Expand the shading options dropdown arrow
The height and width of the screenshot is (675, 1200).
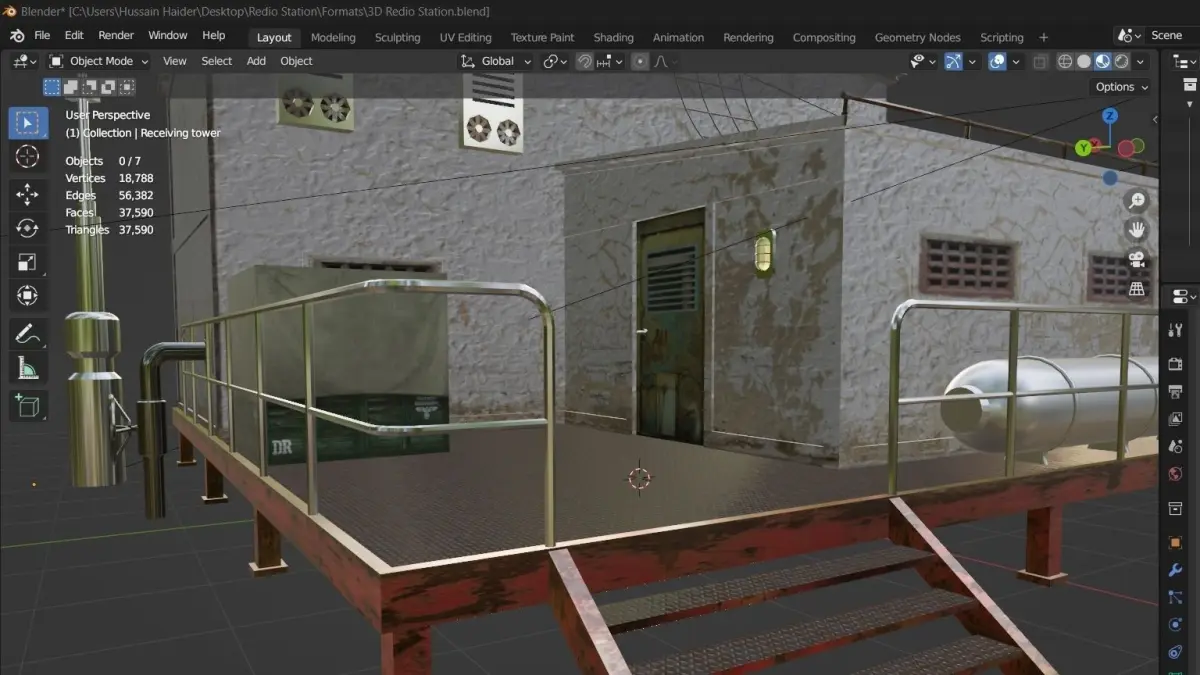tap(1140, 61)
